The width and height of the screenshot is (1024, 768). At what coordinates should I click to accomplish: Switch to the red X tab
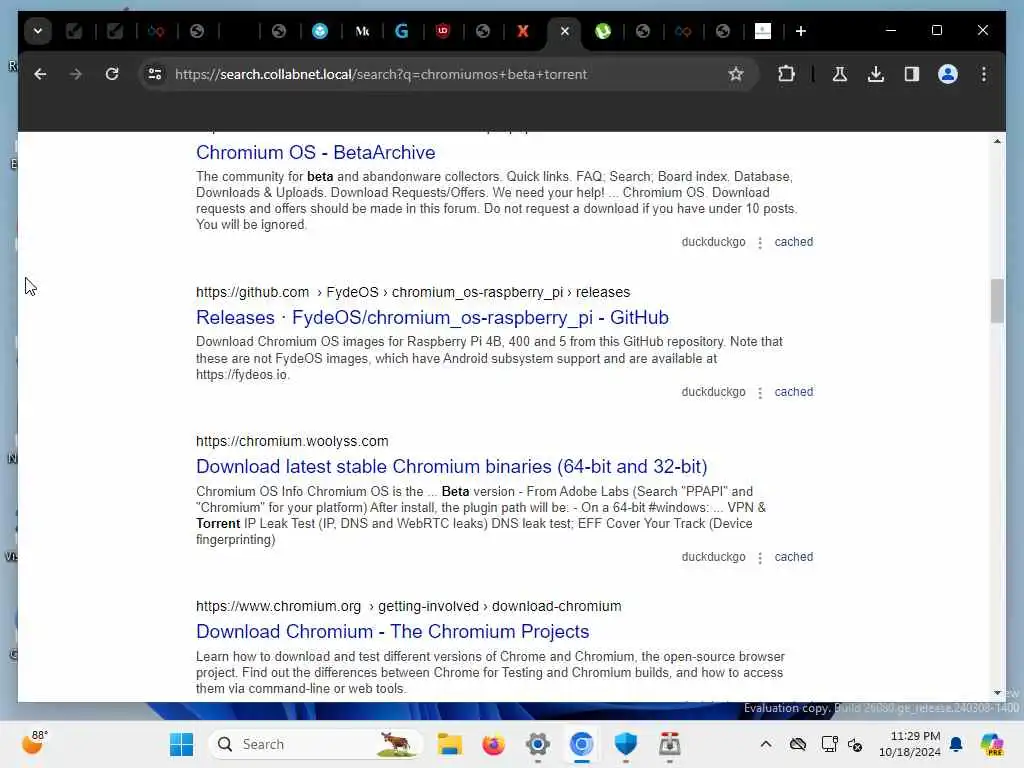pos(523,31)
